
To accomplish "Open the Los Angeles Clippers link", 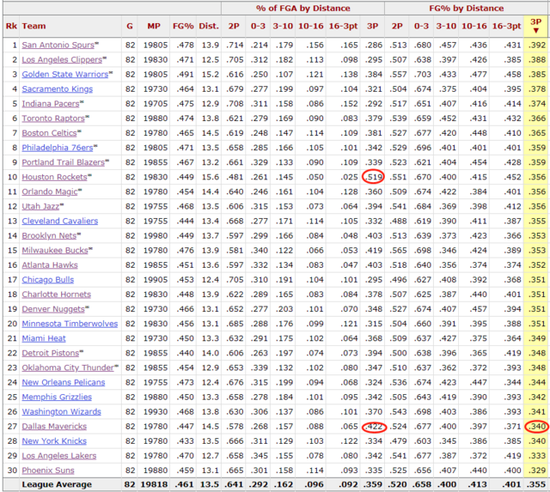I will tap(62, 60).
